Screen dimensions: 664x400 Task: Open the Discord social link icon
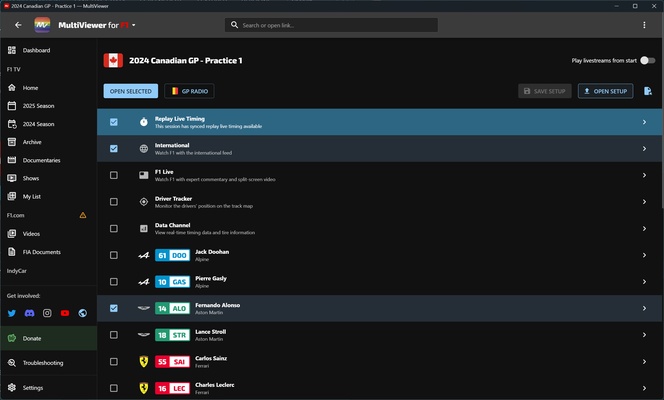pos(29,313)
